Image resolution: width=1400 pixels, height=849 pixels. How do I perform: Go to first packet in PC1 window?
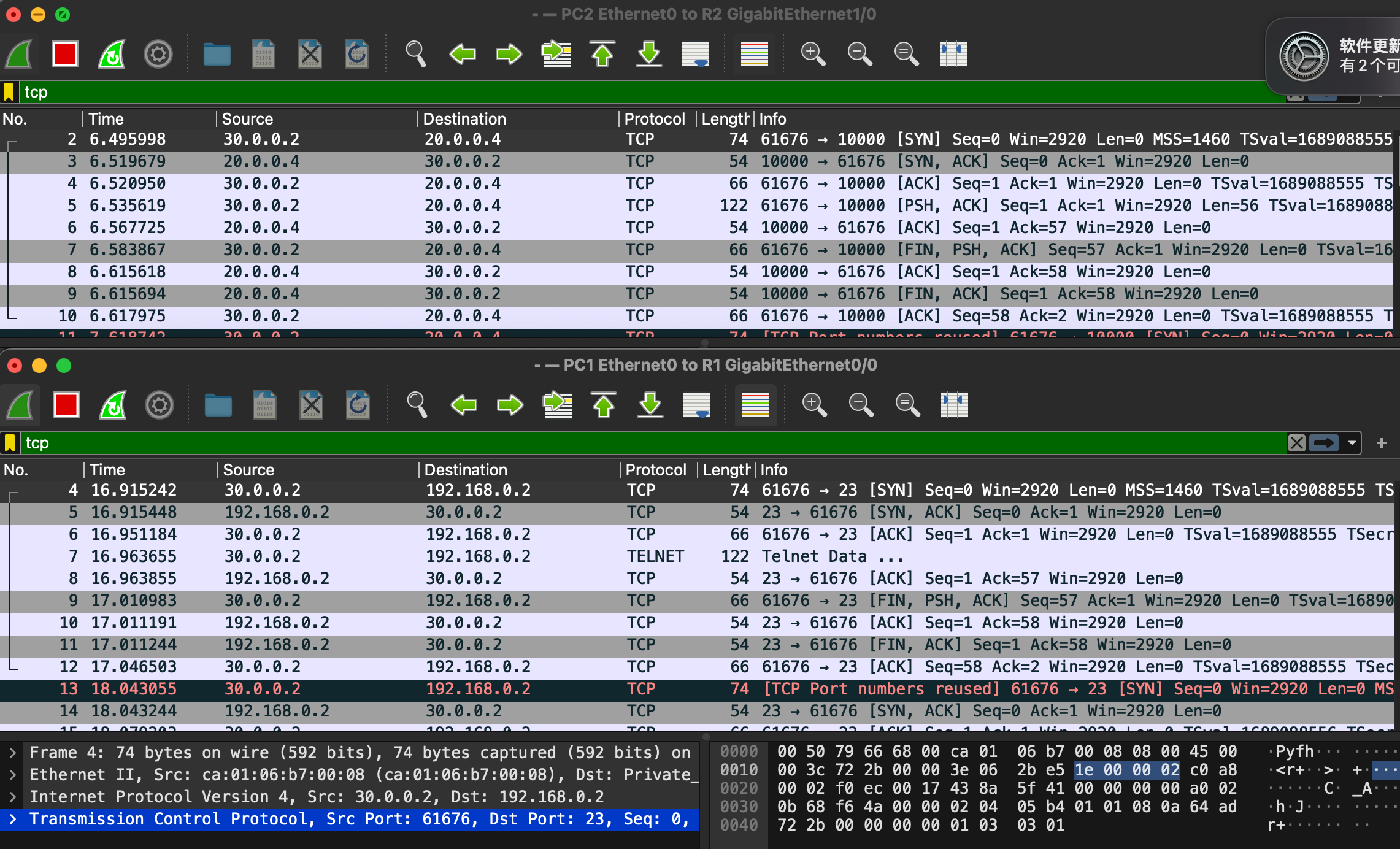pyautogui.click(x=604, y=405)
